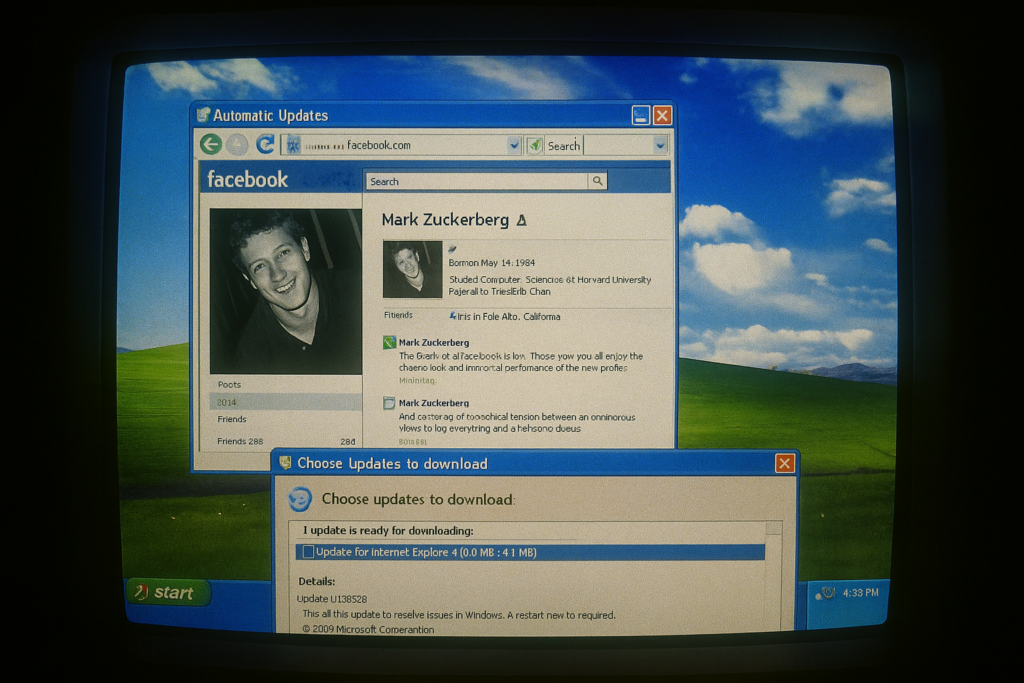
Task: Click the Update U138528 details text
Action: tap(332, 599)
